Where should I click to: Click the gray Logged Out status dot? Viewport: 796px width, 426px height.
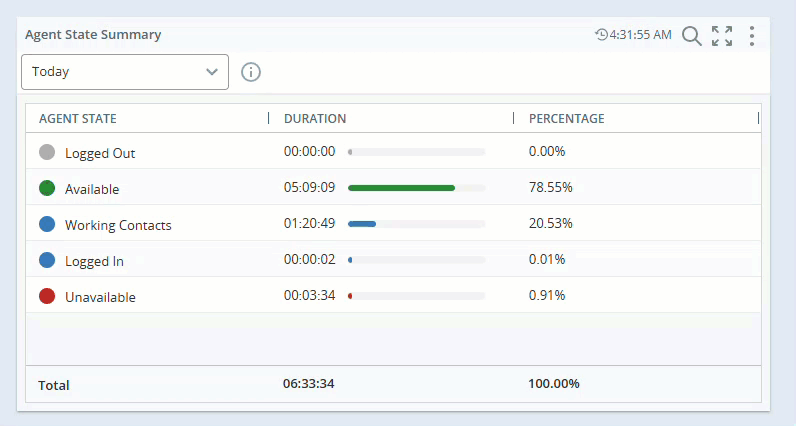[x=47, y=153]
